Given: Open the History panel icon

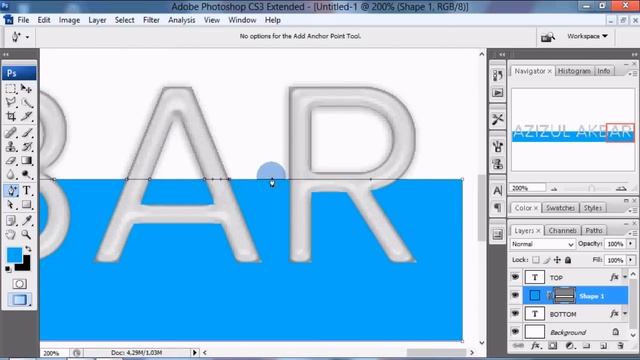Looking at the screenshot, I should [x=498, y=76].
